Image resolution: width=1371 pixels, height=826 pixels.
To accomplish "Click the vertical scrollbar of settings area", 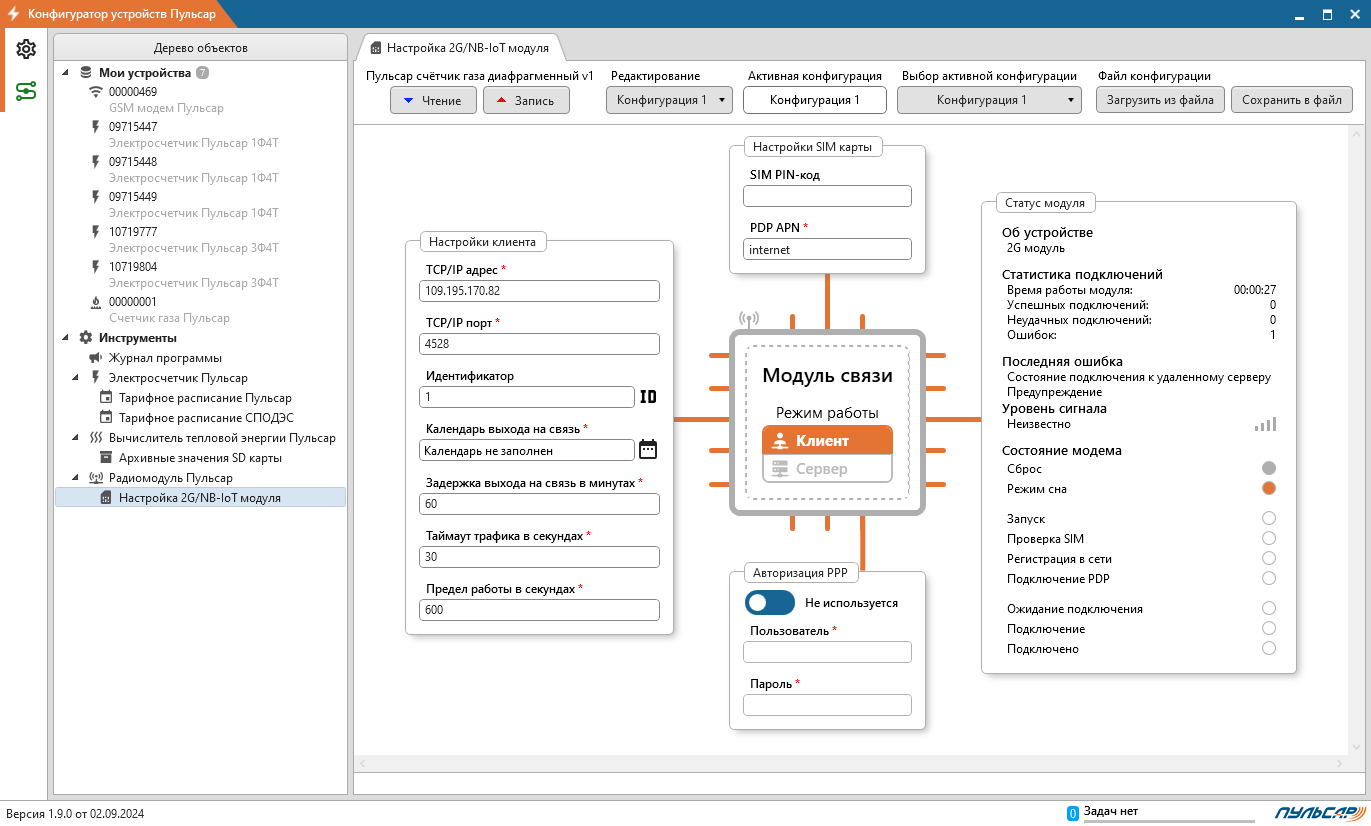I will tap(1357, 440).
